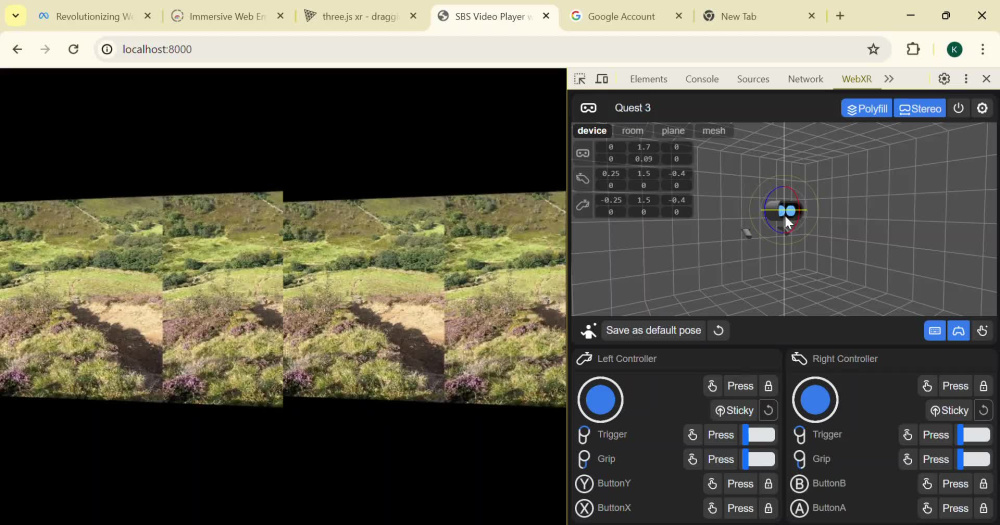Toggle gamepad controller input mode button

tap(959, 331)
